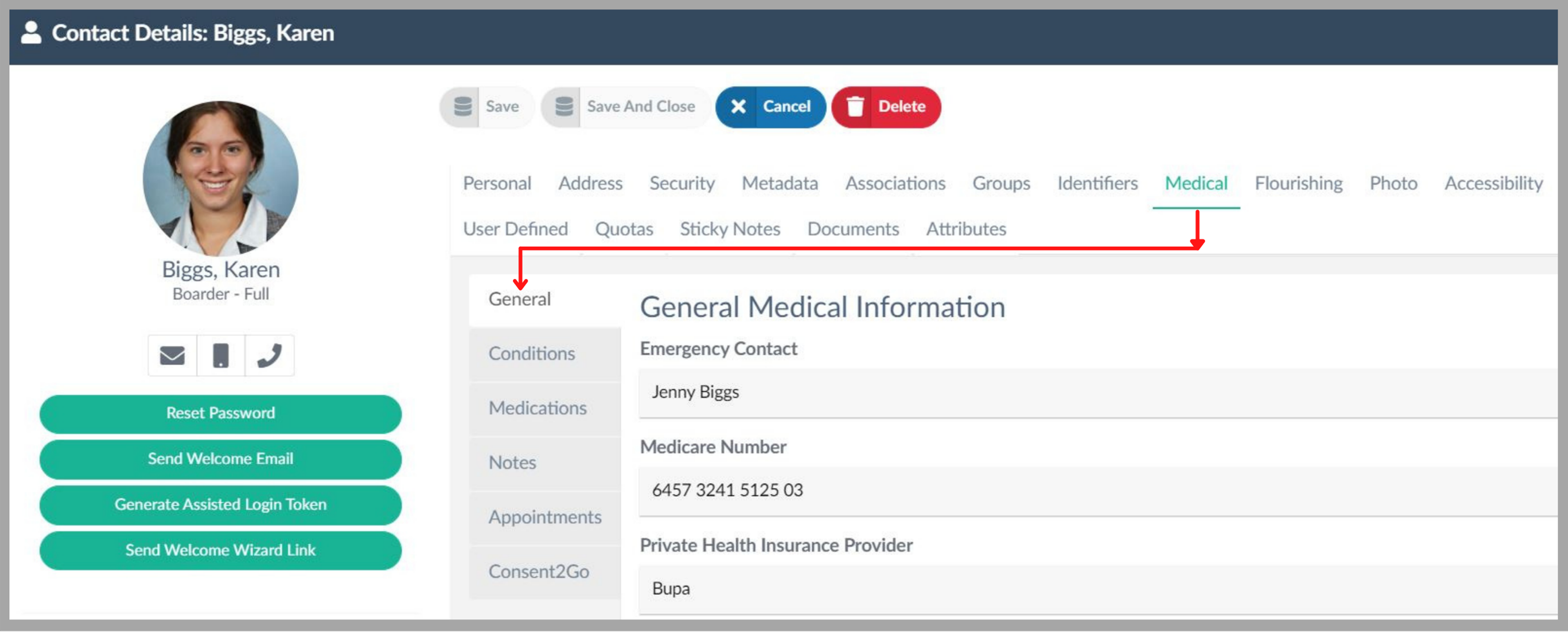
Task: Click the Medicare Number field
Action: [1096, 490]
